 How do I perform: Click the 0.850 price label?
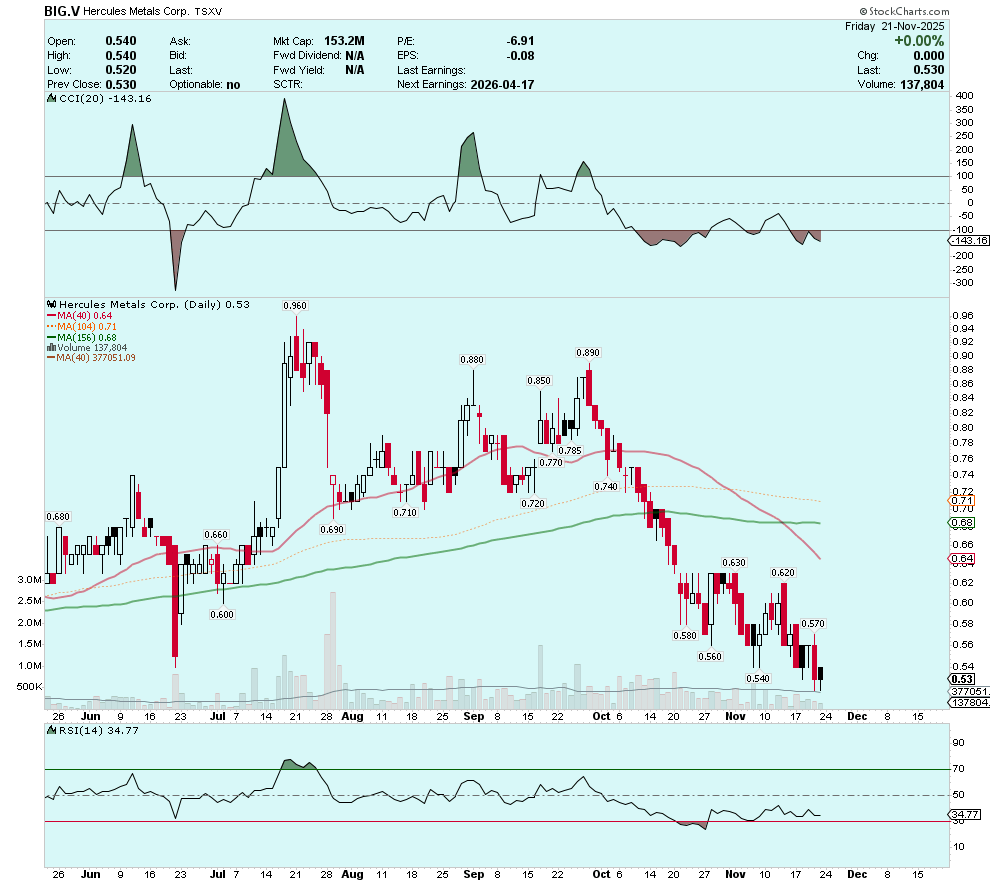tap(539, 381)
